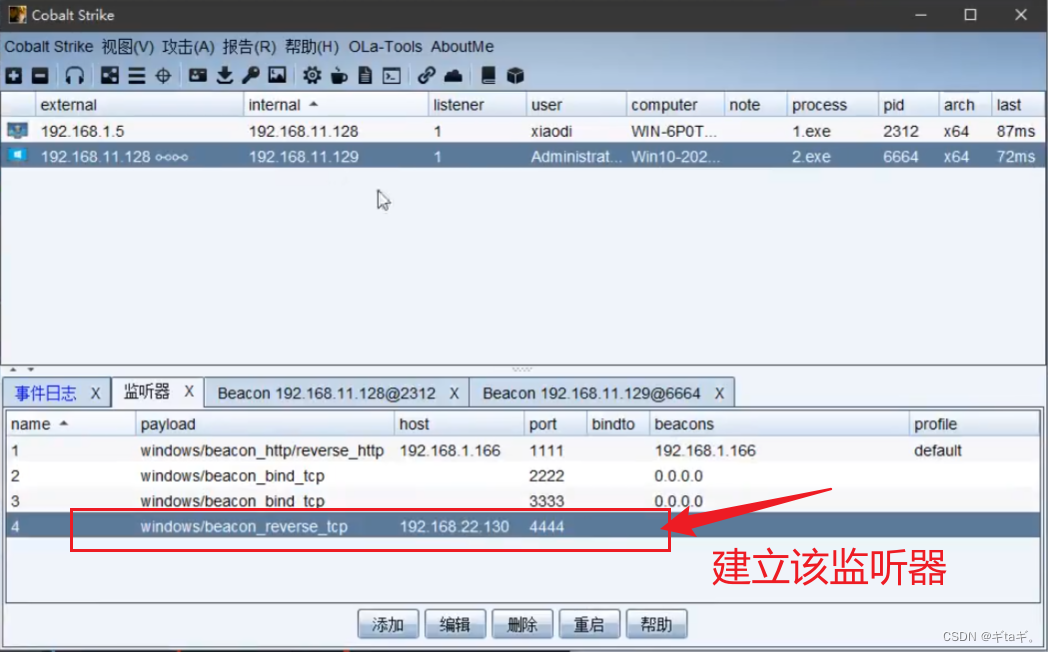Sort sessions by pid column header
The width and height of the screenshot is (1048, 652).
point(908,105)
